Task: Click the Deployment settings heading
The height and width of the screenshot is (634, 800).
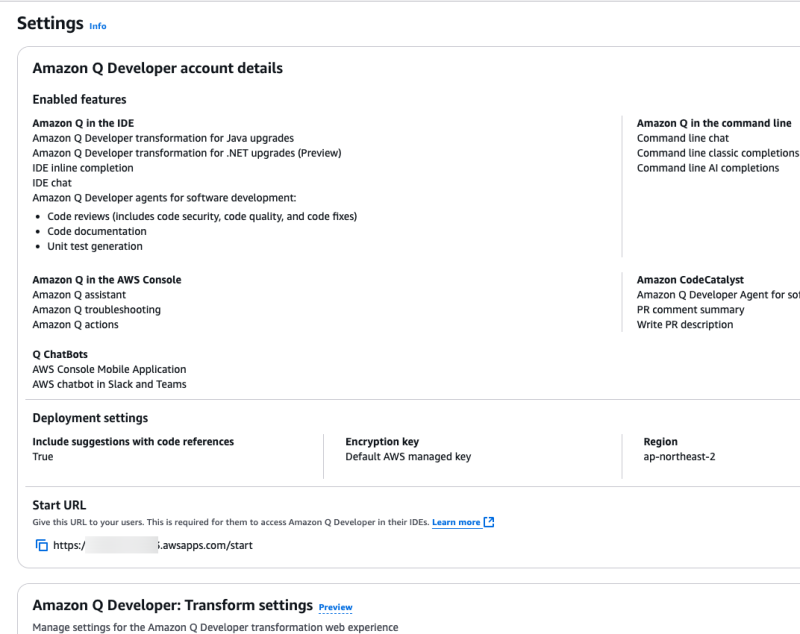Action: coord(90,418)
